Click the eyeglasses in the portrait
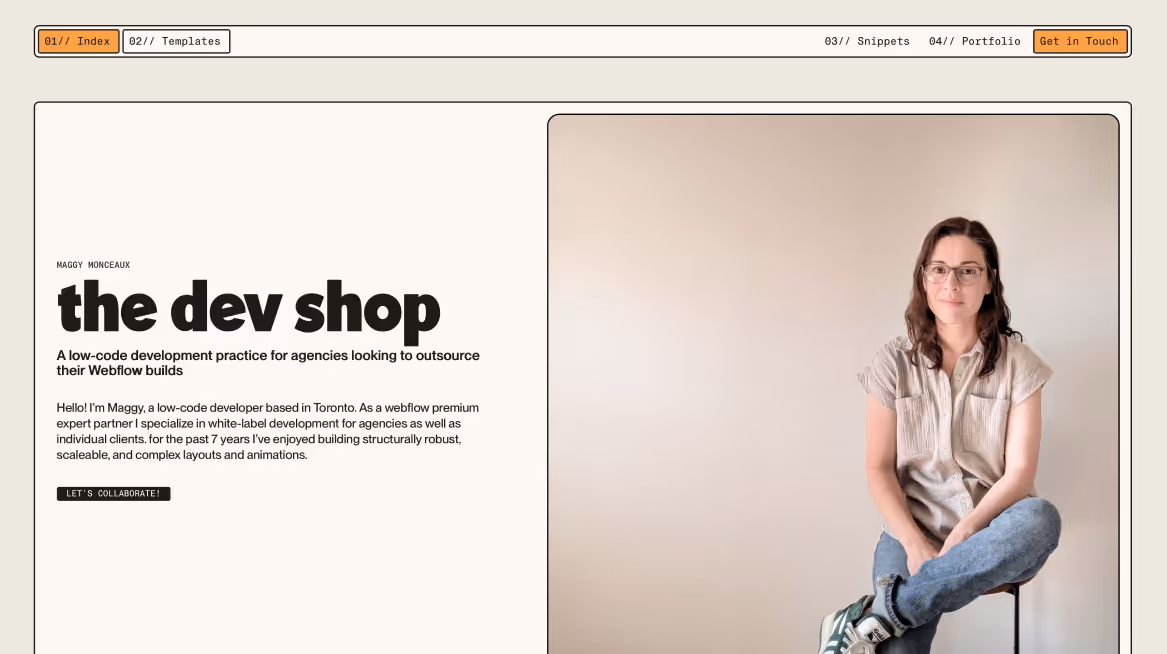The image size is (1167, 654). (953, 273)
